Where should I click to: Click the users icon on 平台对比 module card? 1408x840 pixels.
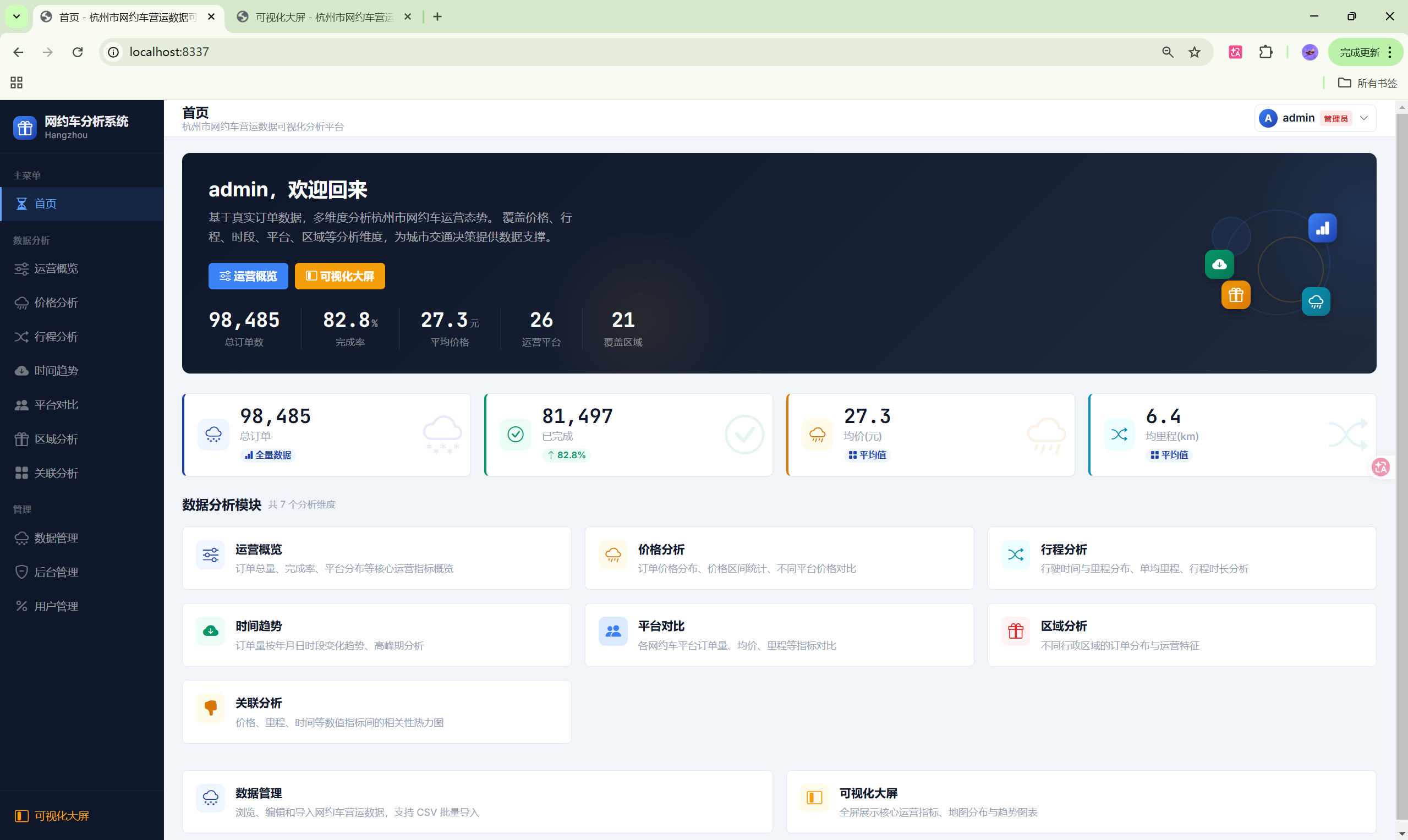pyautogui.click(x=612, y=630)
